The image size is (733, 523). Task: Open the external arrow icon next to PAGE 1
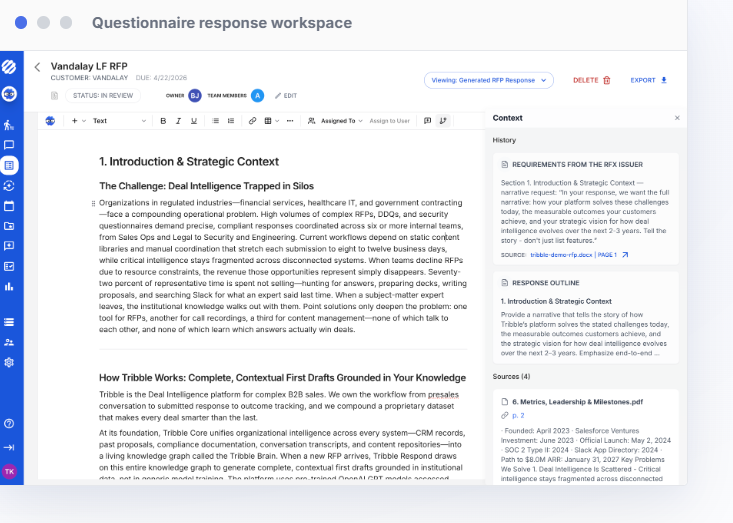[x=625, y=255]
